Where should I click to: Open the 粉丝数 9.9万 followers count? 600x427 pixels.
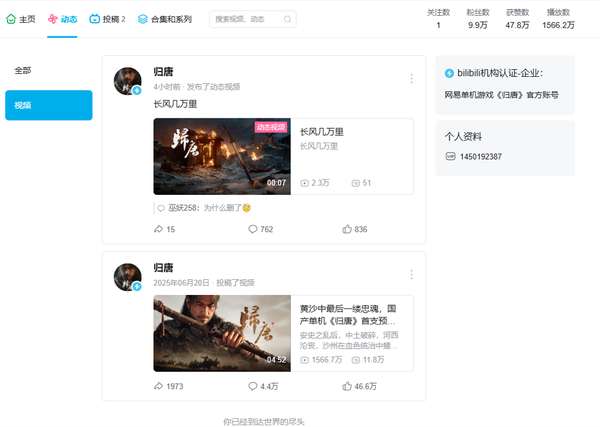pyautogui.click(x=478, y=19)
